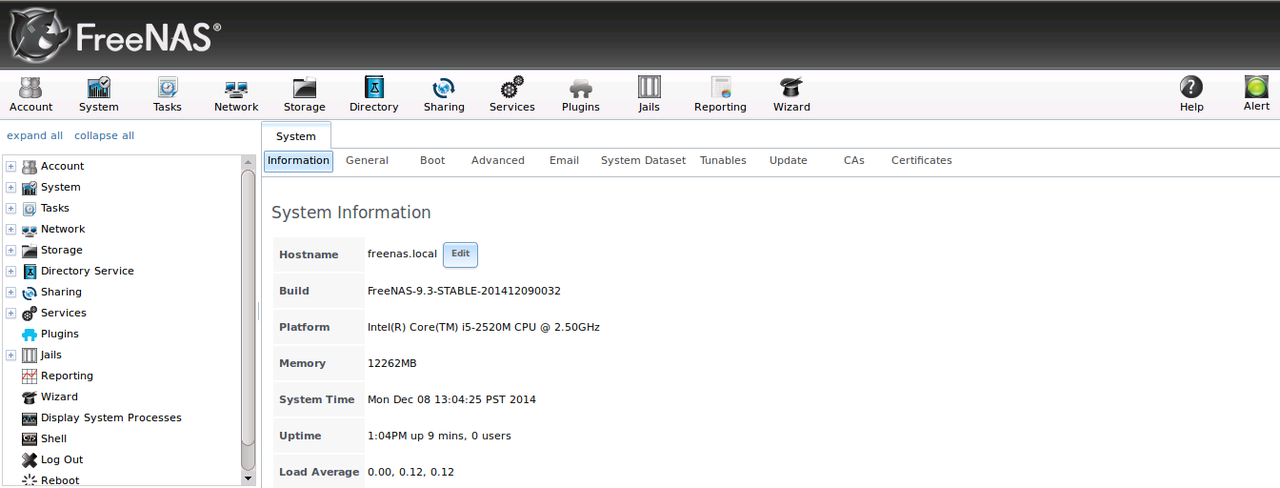1280x488 pixels.
Task: Switch to the System Dataset tab
Action: [x=643, y=160]
